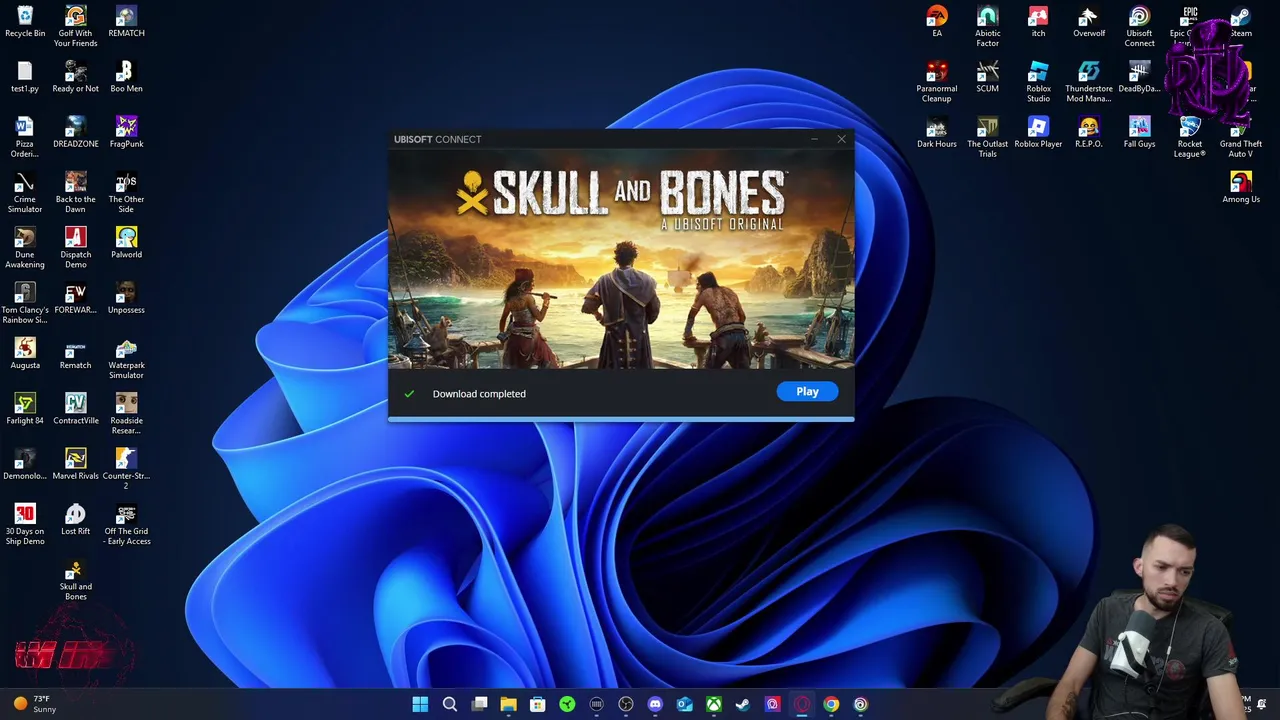Open the DeadByDaylight shortcut
This screenshot has width=1280, height=720.
[x=1139, y=77]
